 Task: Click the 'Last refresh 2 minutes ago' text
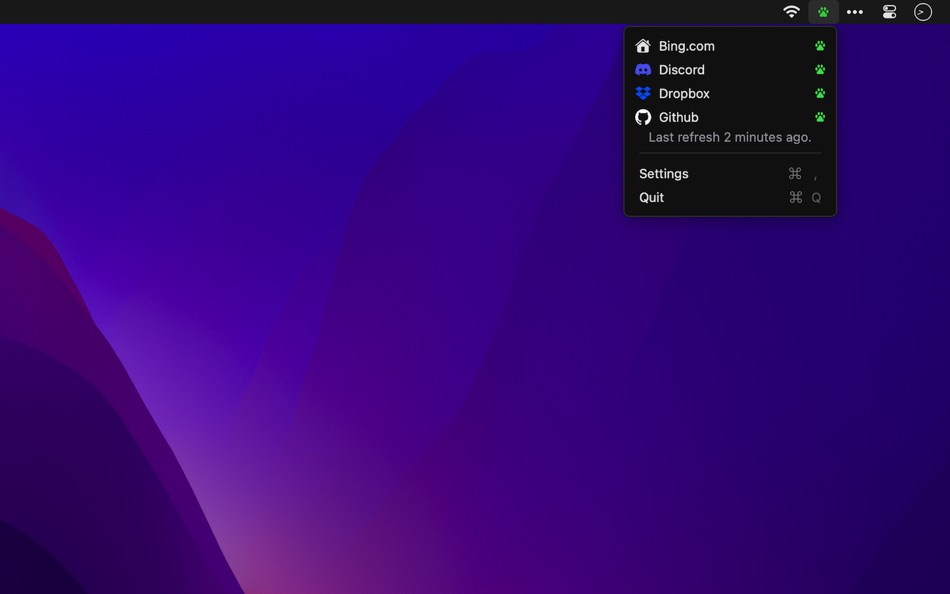pyautogui.click(x=729, y=137)
